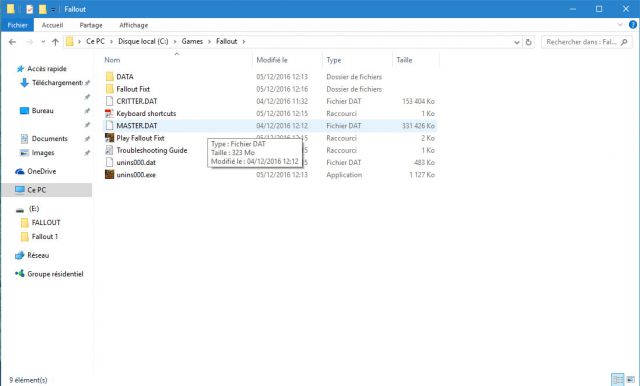
Task: Select the Affichage tab
Action: point(133,25)
